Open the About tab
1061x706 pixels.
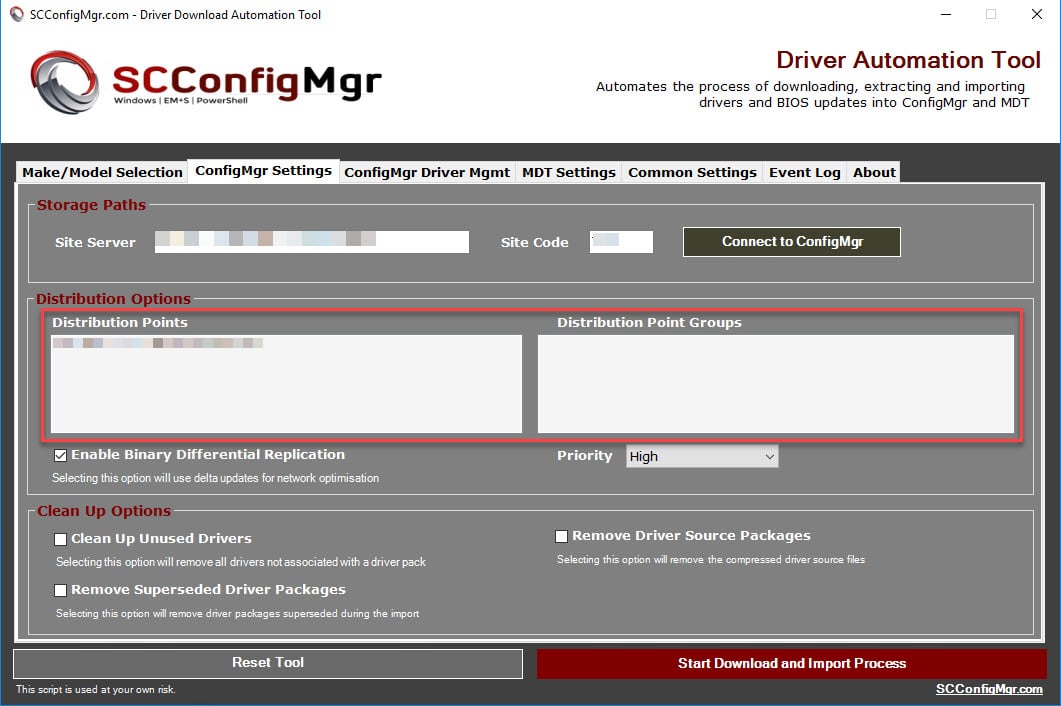click(x=874, y=172)
